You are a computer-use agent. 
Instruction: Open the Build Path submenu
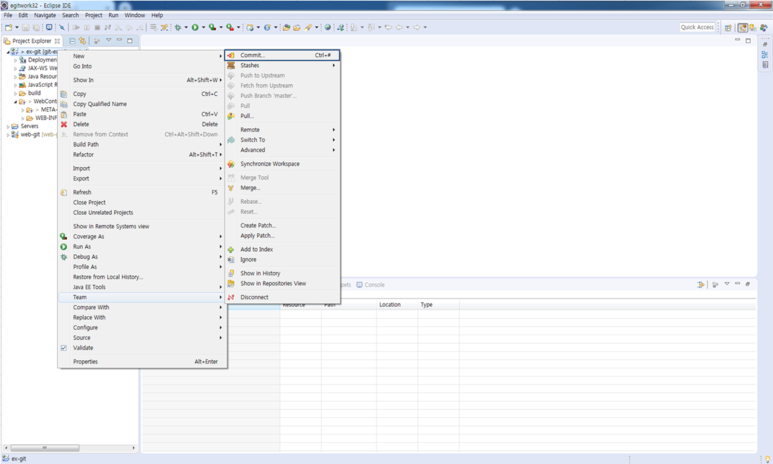click(x=142, y=144)
